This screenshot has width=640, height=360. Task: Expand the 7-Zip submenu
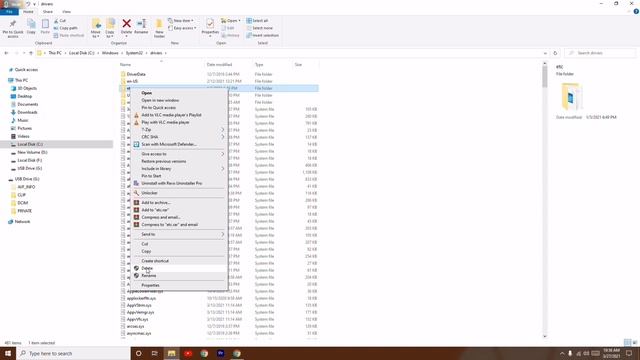pyautogui.click(x=179, y=130)
